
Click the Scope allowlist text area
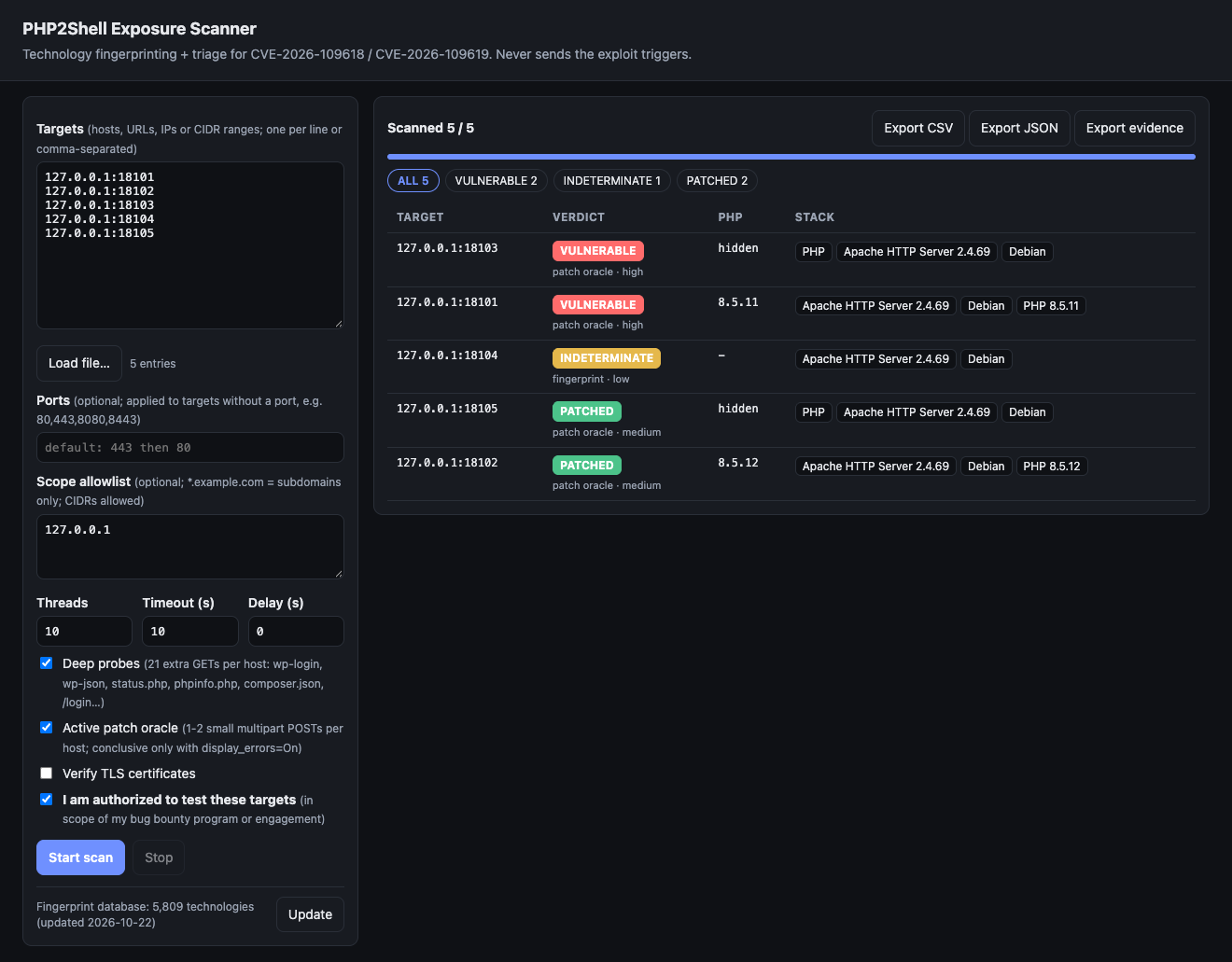(190, 547)
